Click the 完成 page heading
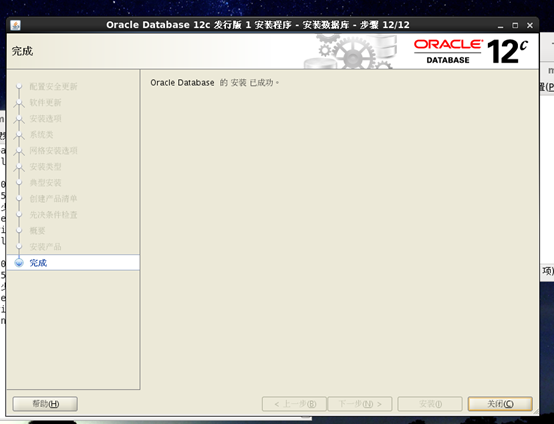This screenshot has width=554, height=424. [x=22, y=51]
